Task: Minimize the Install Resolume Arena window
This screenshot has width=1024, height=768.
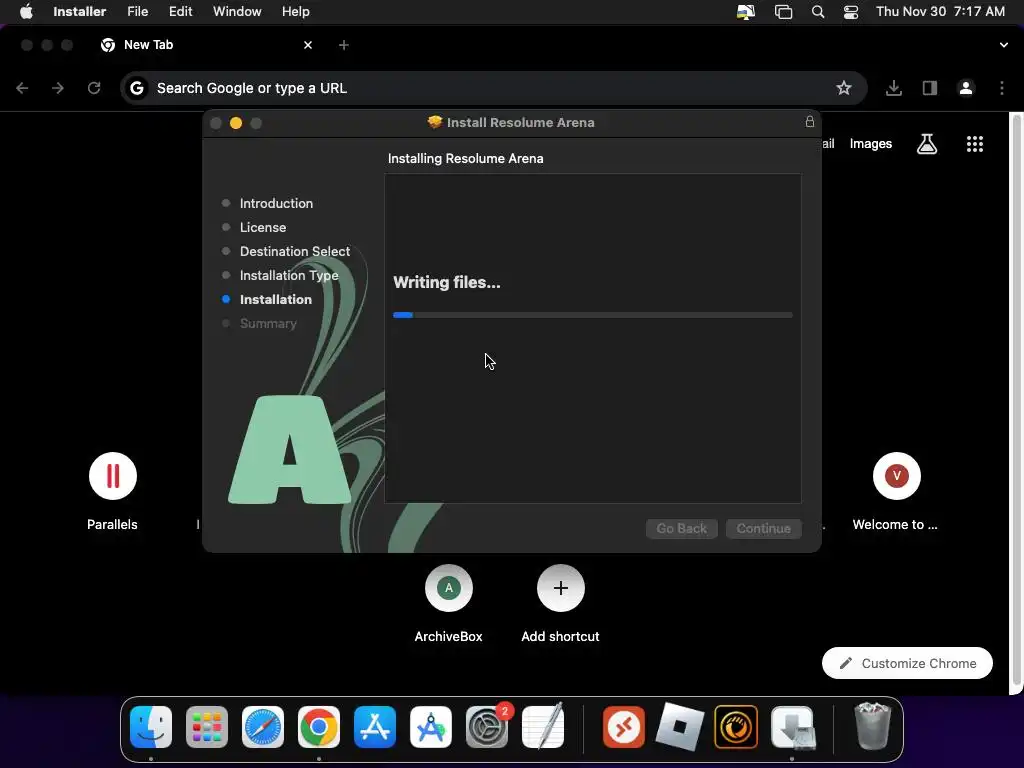Action: click(x=236, y=123)
